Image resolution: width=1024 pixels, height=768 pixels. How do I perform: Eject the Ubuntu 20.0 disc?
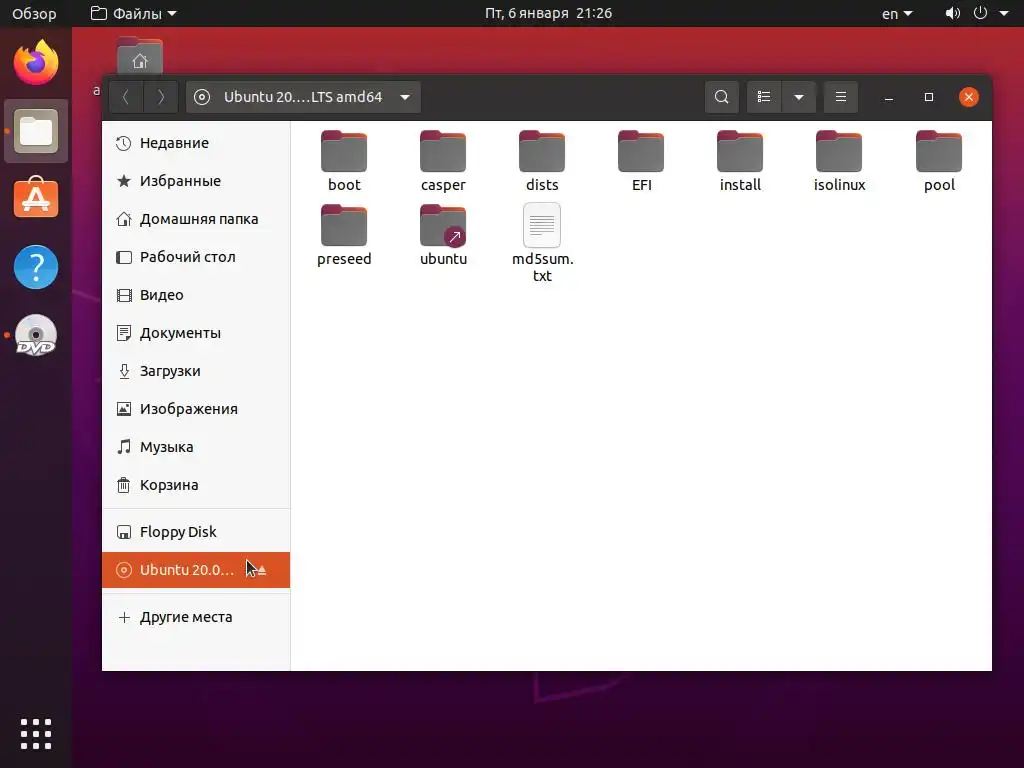click(261, 570)
